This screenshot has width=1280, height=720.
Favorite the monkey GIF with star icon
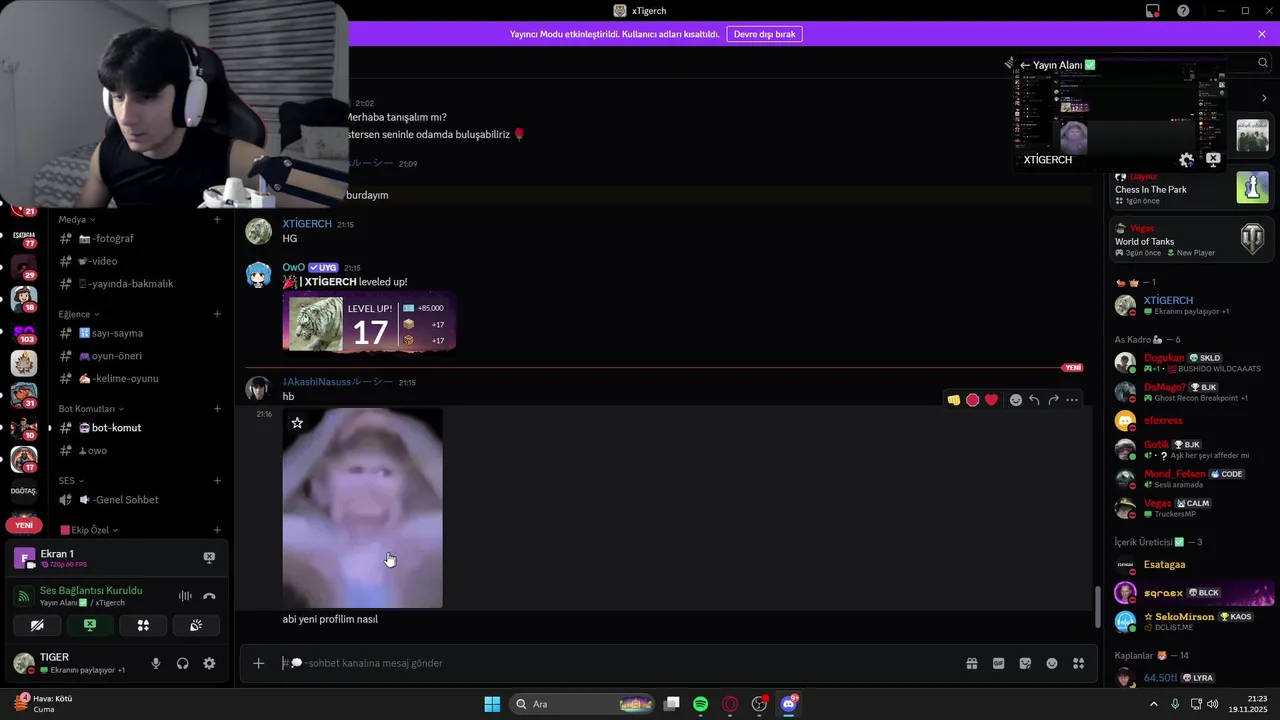(x=297, y=423)
